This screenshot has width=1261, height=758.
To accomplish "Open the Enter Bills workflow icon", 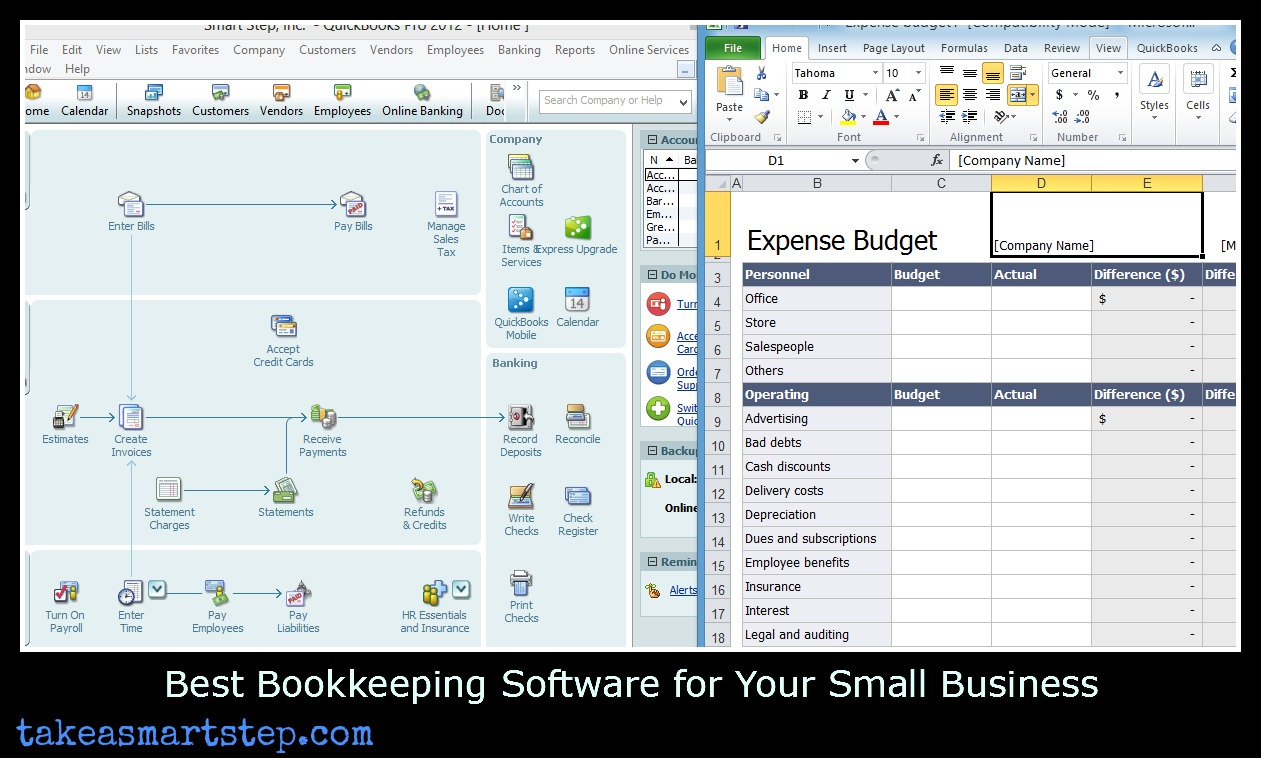I will [131, 205].
